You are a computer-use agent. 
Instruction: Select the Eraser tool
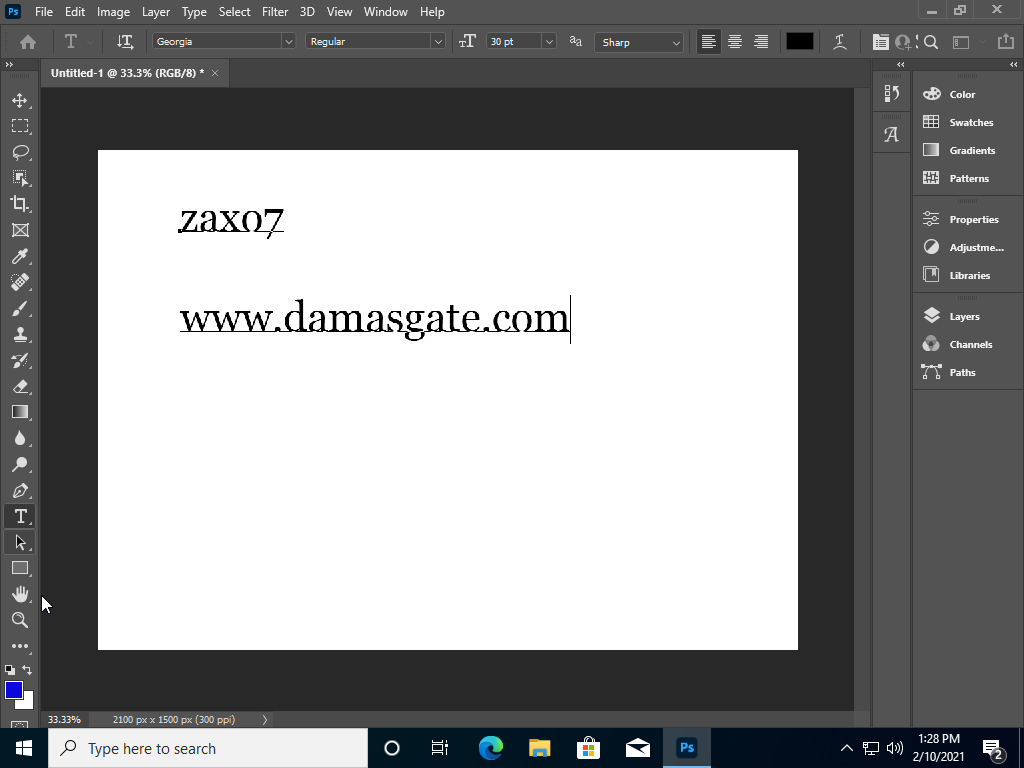pyautogui.click(x=20, y=386)
